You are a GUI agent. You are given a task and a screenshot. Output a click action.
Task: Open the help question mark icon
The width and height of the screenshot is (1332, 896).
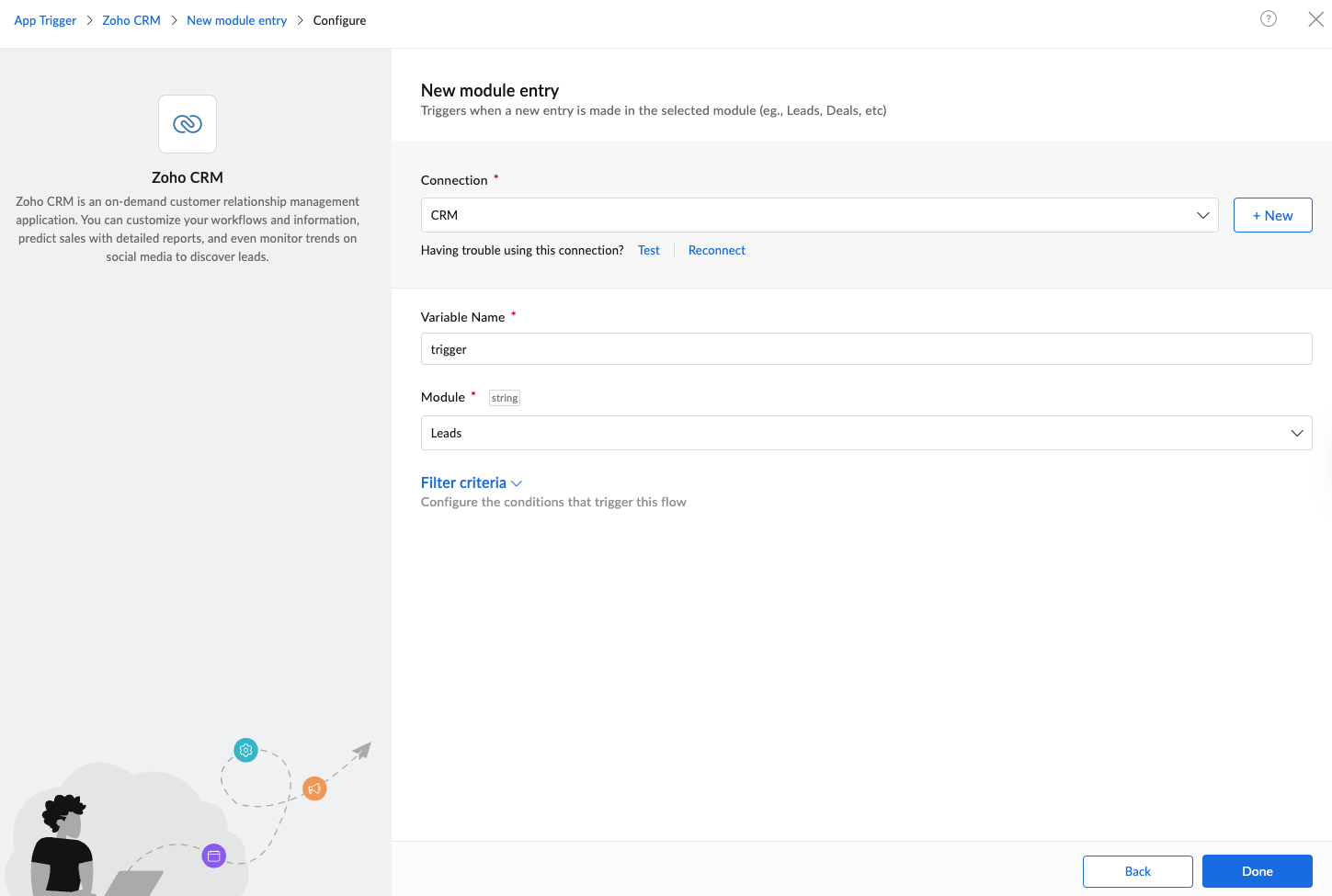pyautogui.click(x=1268, y=18)
